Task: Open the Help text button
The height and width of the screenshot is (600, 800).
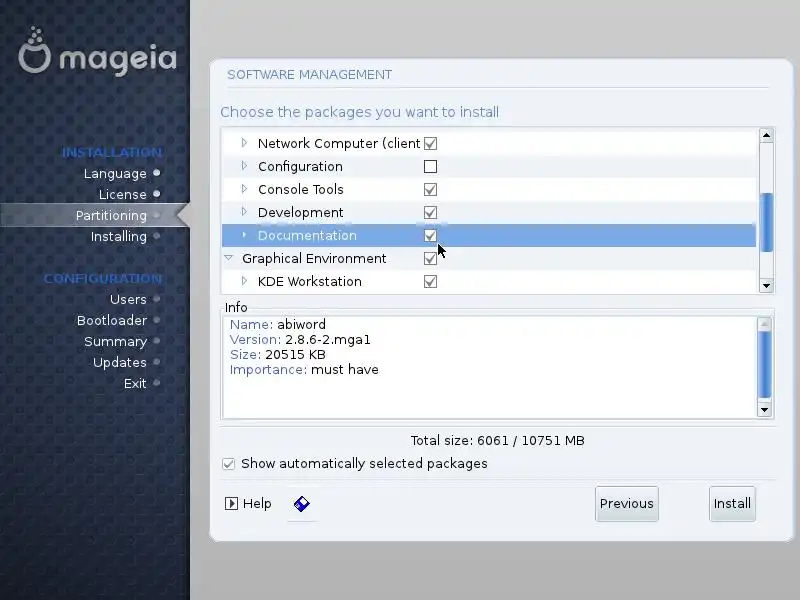Action: [257, 504]
